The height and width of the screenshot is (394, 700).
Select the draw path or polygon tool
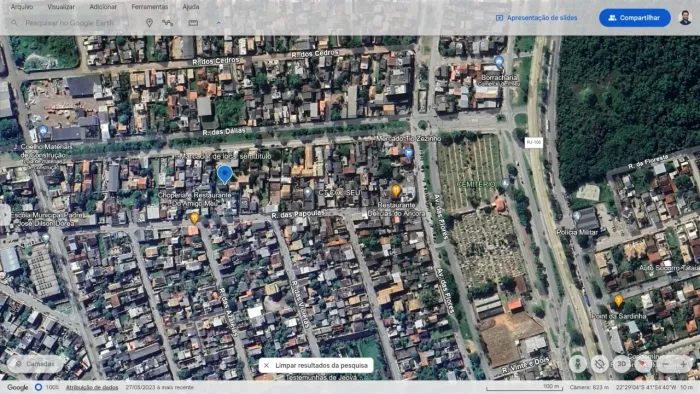[168, 23]
